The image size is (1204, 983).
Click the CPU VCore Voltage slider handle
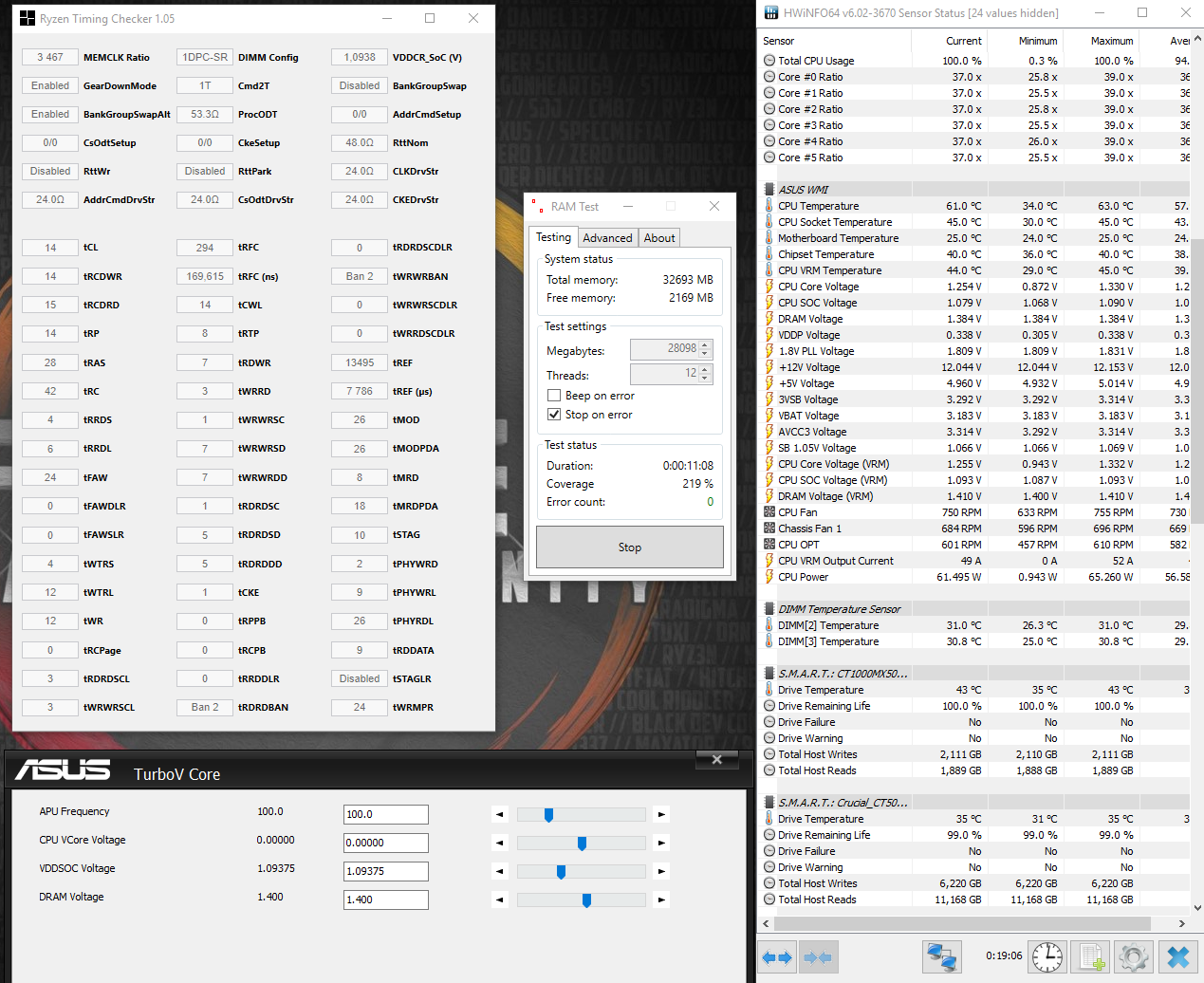[x=582, y=843]
